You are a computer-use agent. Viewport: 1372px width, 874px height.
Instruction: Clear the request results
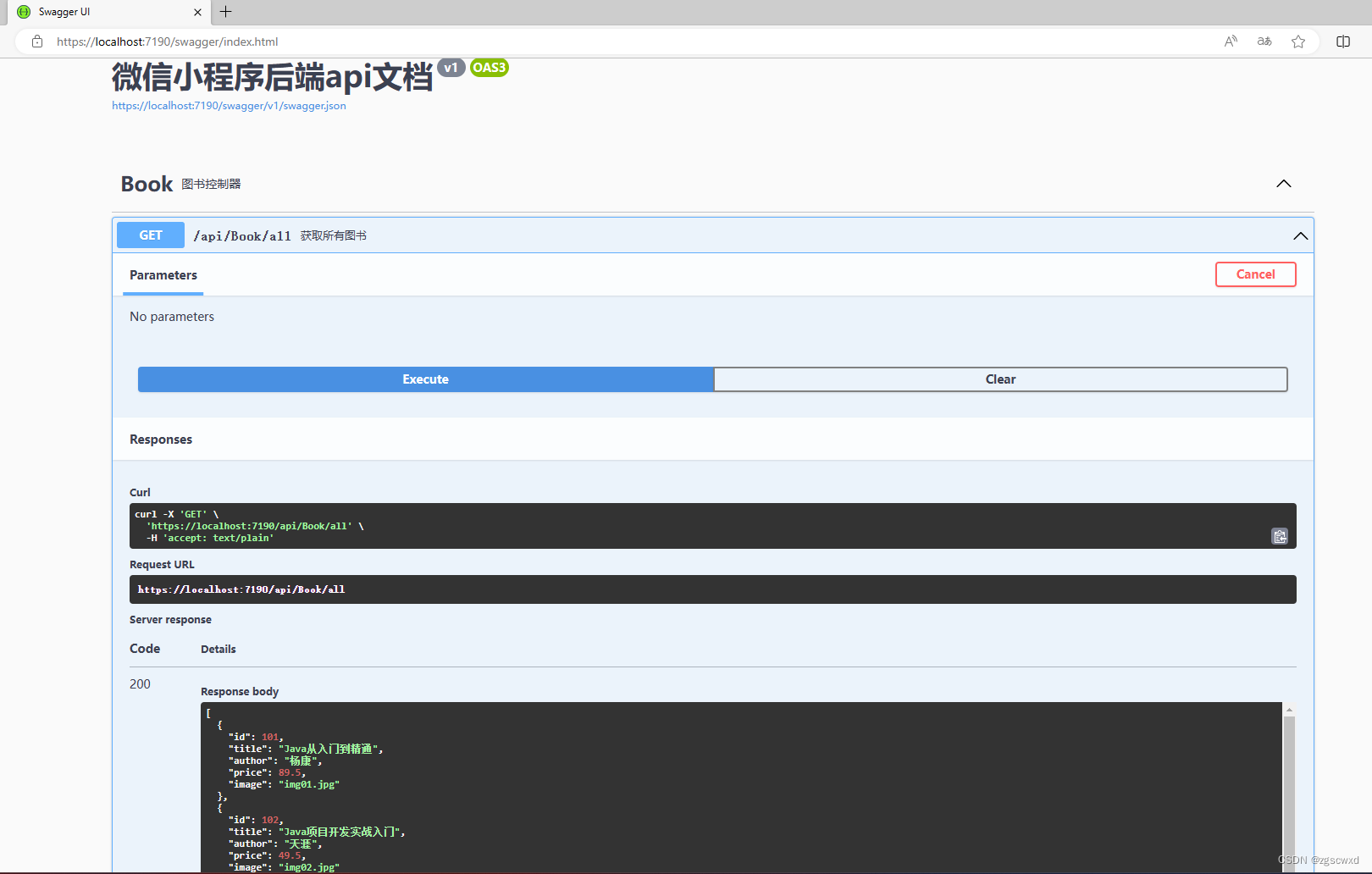1000,379
